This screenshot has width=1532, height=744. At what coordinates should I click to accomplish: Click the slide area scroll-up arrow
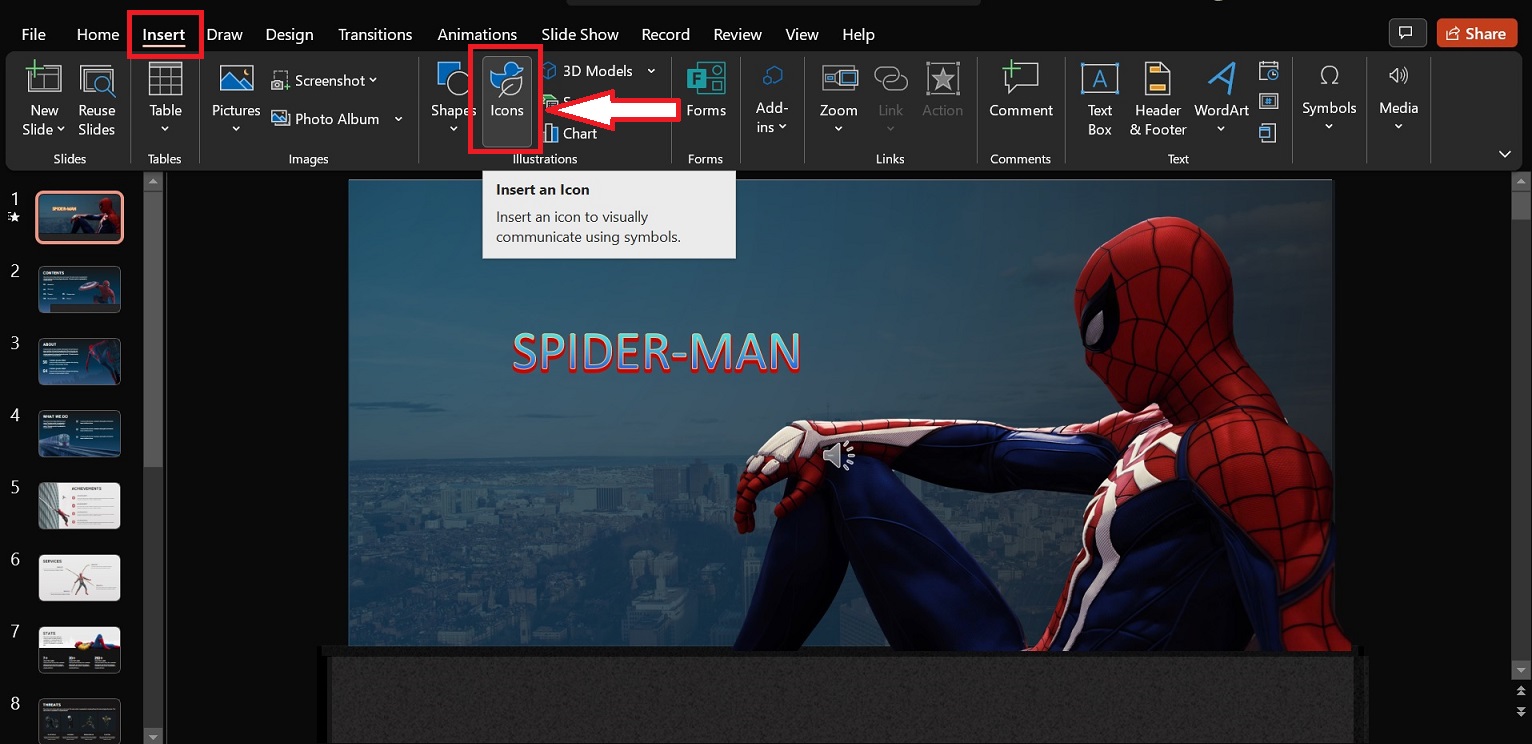coord(1521,183)
